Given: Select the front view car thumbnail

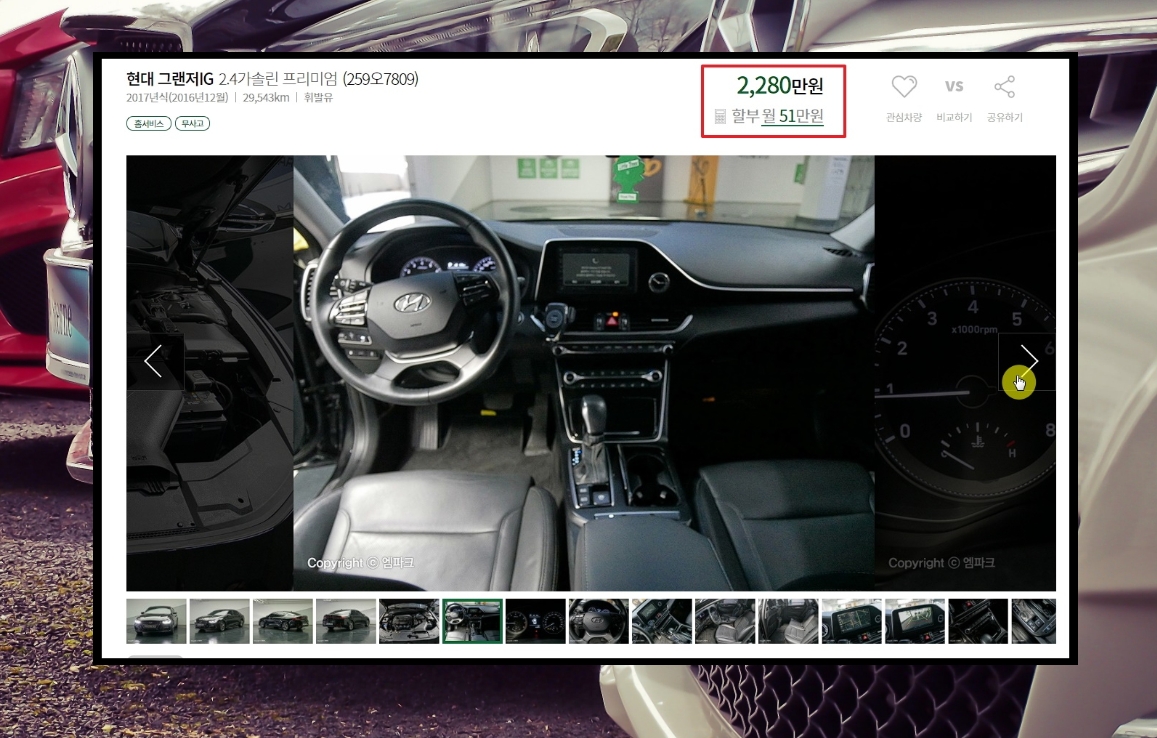Looking at the screenshot, I should (156, 621).
